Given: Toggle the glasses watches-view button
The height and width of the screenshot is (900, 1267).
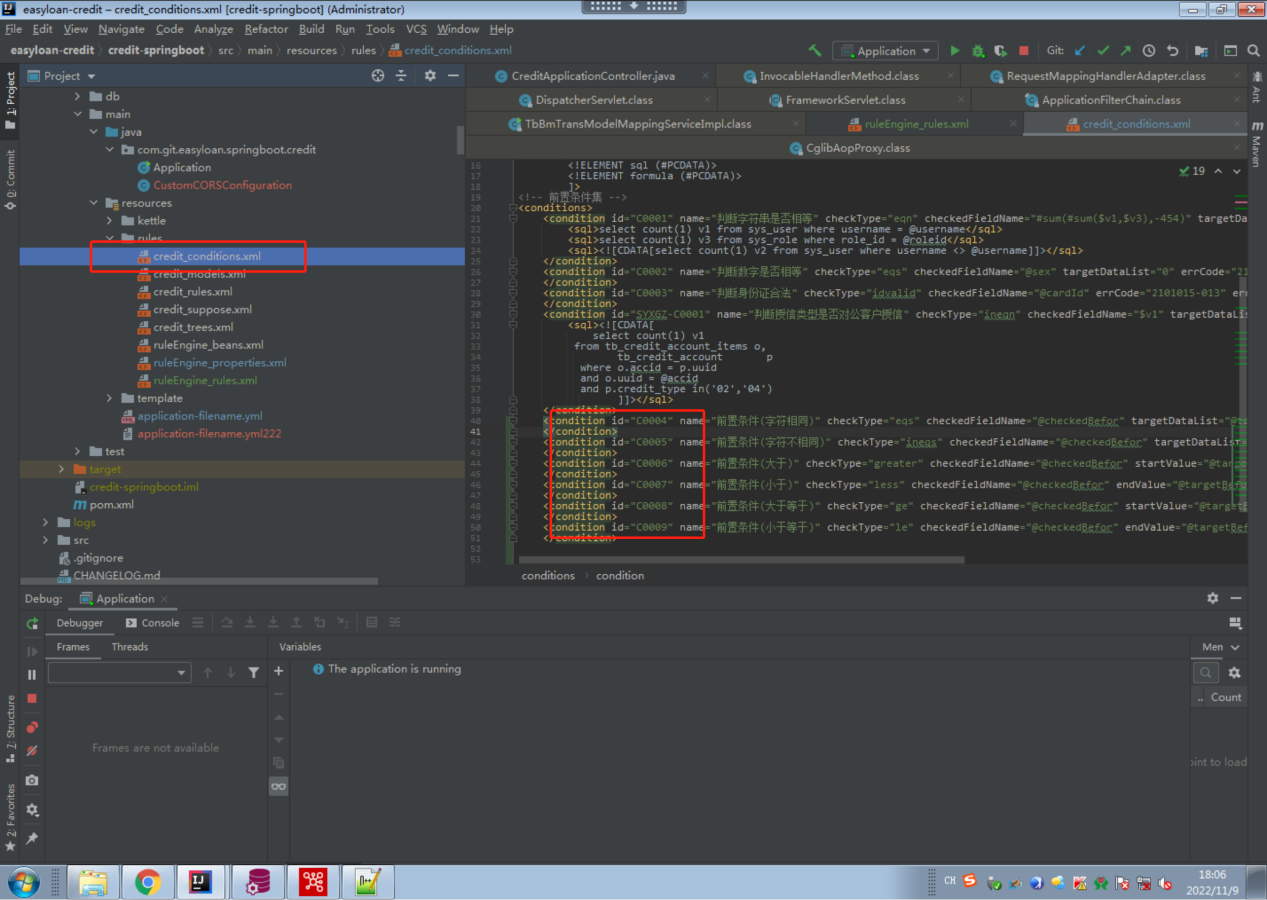Looking at the screenshot, I should [x=278, y=787].
